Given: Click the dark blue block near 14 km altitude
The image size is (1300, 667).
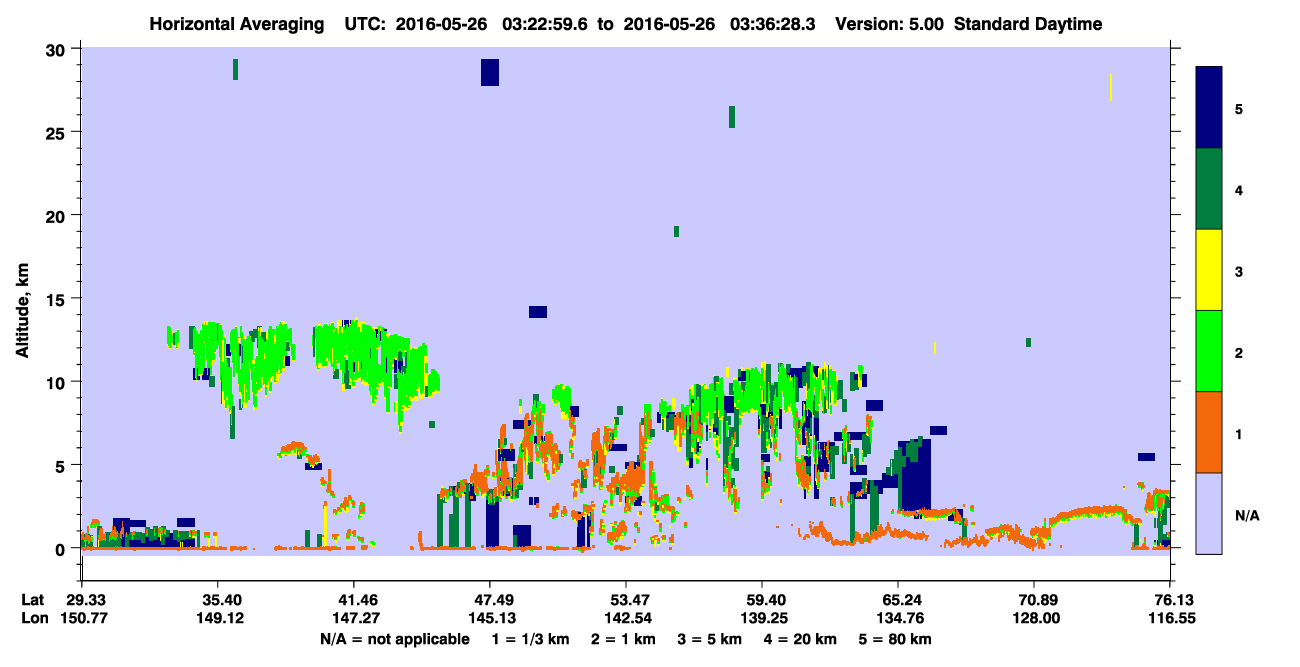Looking at the screenshot, I should [x=538, y=312].
